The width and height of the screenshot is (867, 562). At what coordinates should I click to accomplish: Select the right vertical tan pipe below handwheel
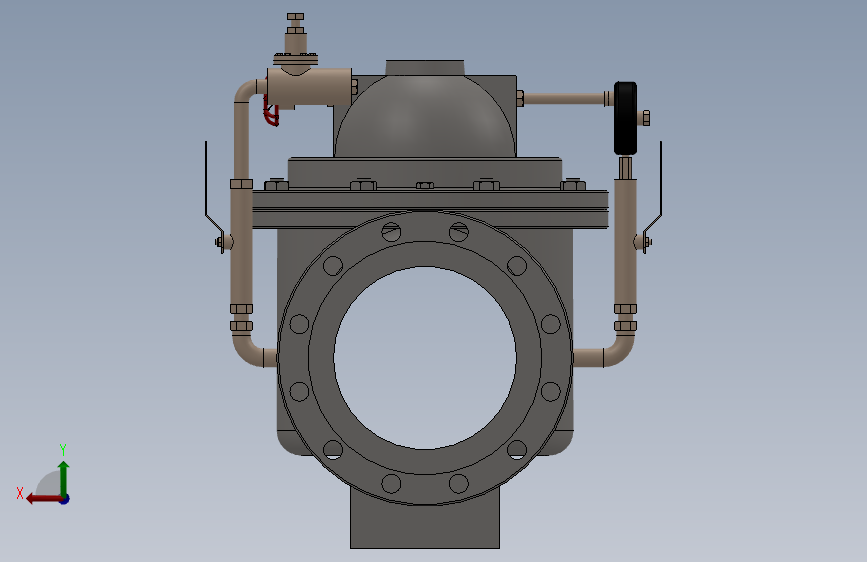[x=625, y=241]
